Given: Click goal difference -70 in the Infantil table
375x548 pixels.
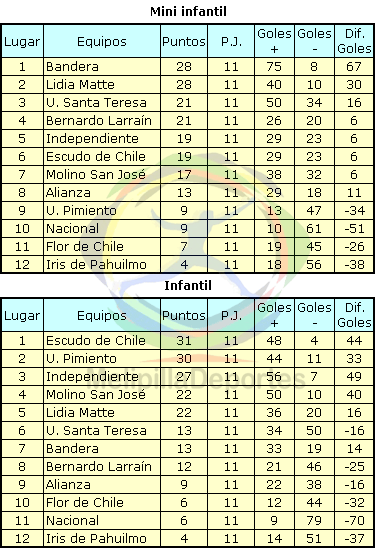Looking at the screenshot, I should pos(354,520).
